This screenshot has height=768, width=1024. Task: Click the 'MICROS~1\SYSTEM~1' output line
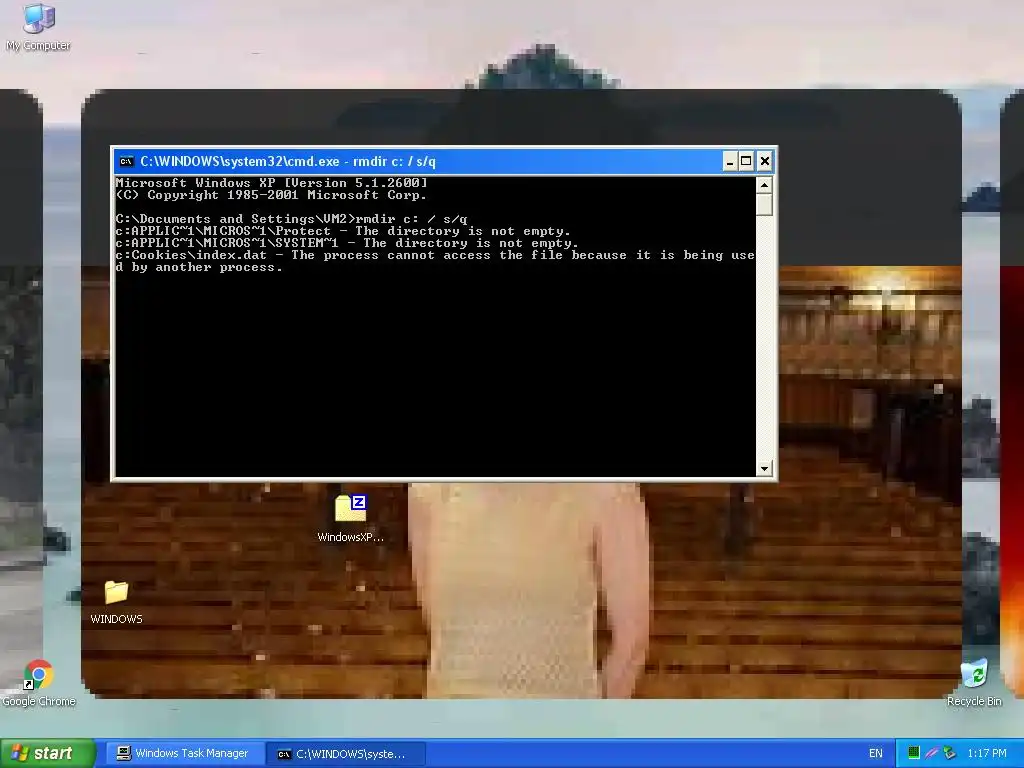point(347,243)
